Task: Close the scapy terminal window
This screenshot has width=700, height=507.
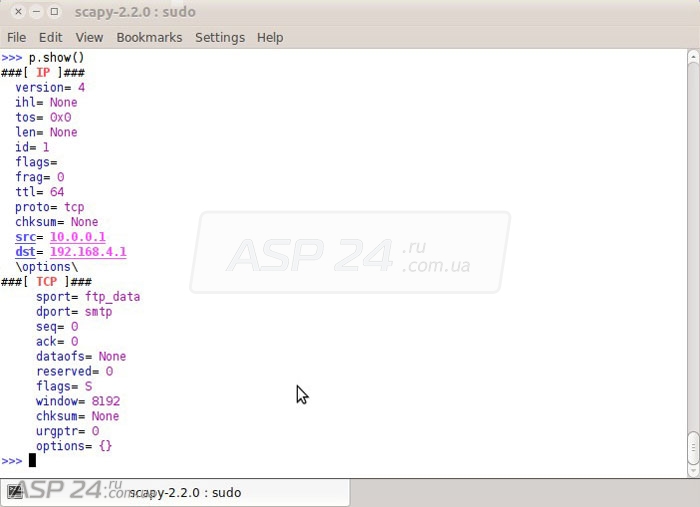Action: coord(18,12)
